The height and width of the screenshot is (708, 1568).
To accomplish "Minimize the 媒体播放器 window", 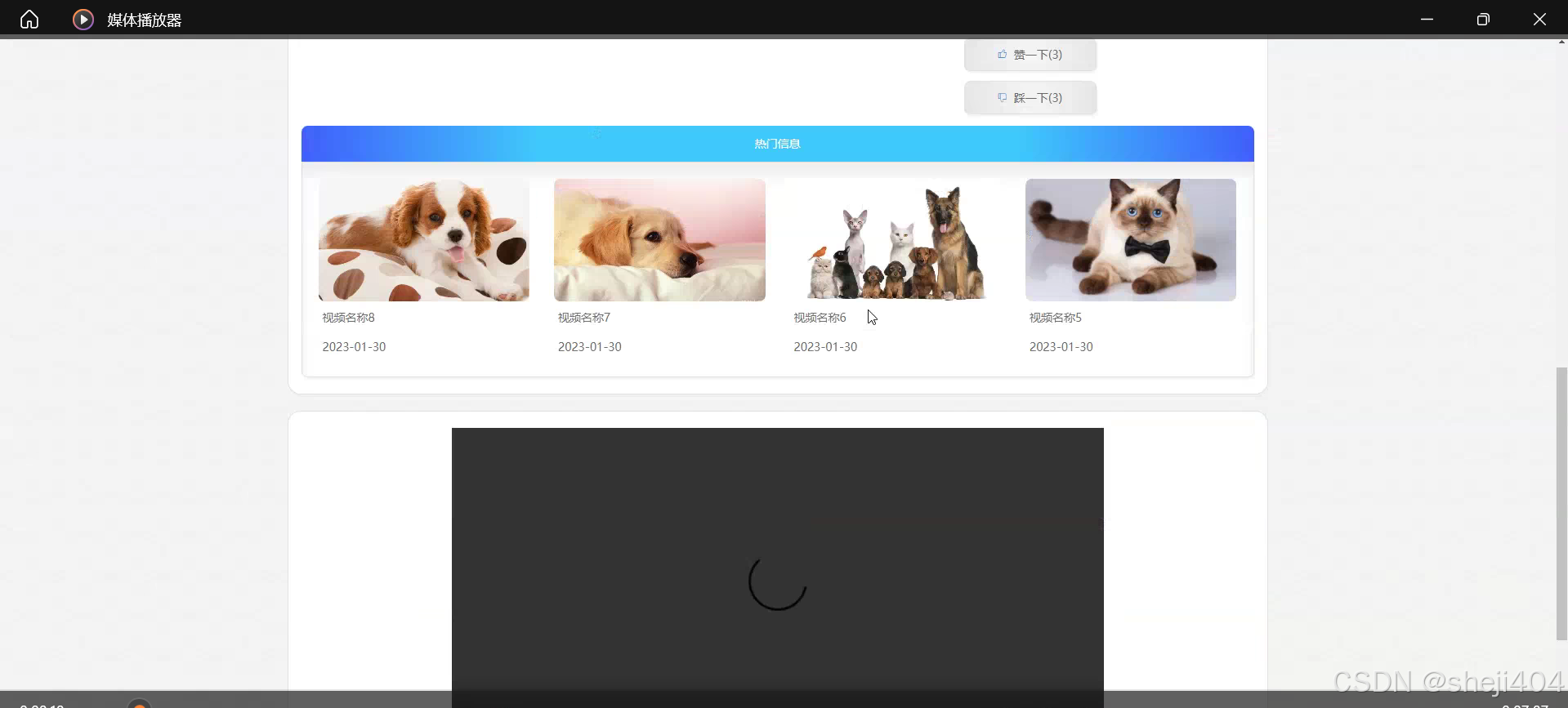I will click(x=1427, y=19).
